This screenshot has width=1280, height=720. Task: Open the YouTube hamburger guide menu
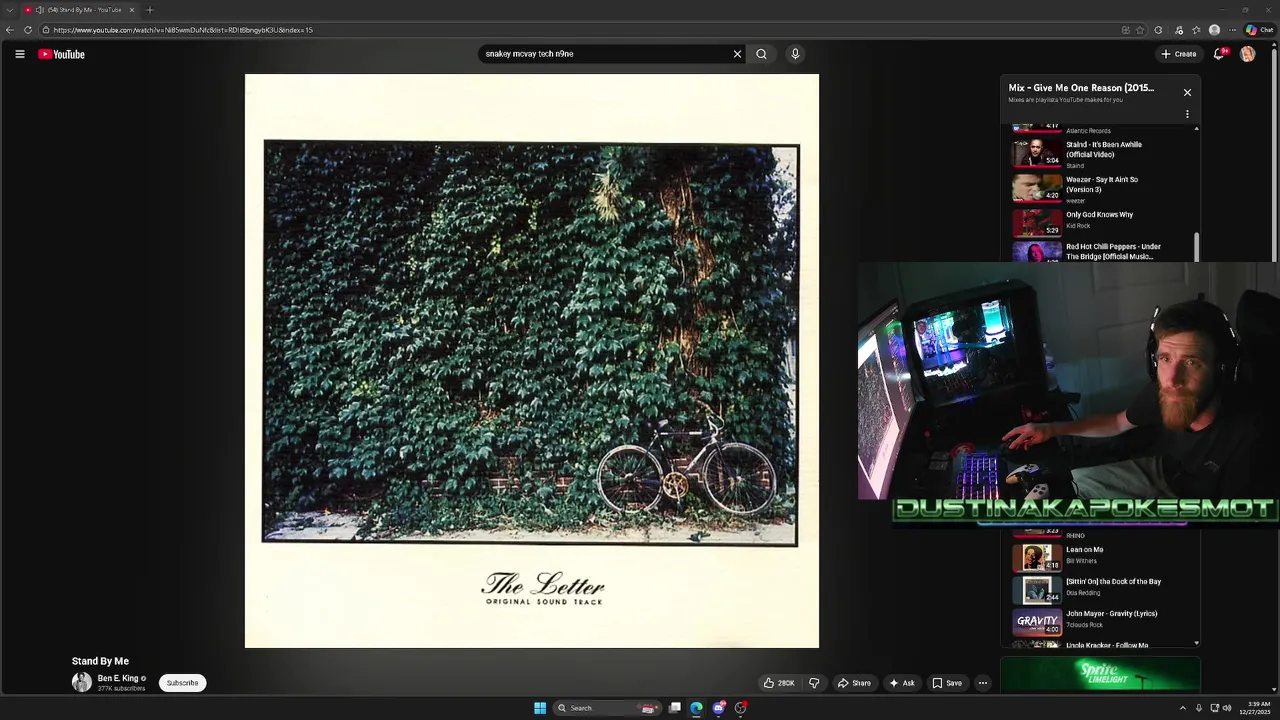pos(19,54)
